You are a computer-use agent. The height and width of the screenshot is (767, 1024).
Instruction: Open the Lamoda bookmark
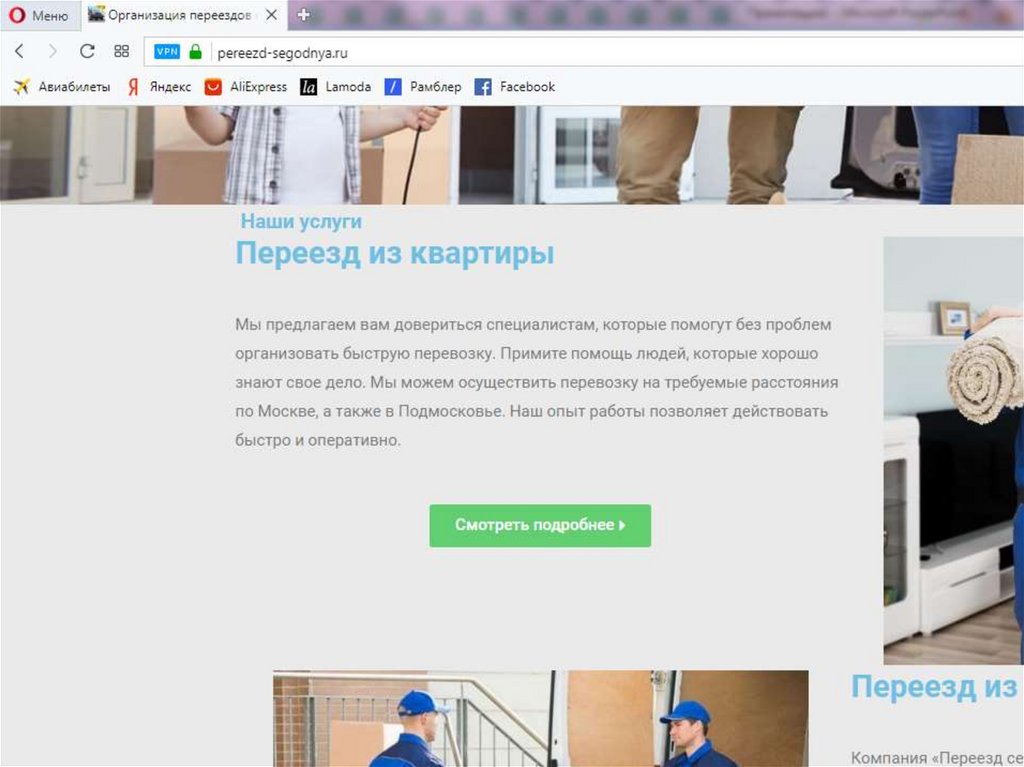click(336, 87)
